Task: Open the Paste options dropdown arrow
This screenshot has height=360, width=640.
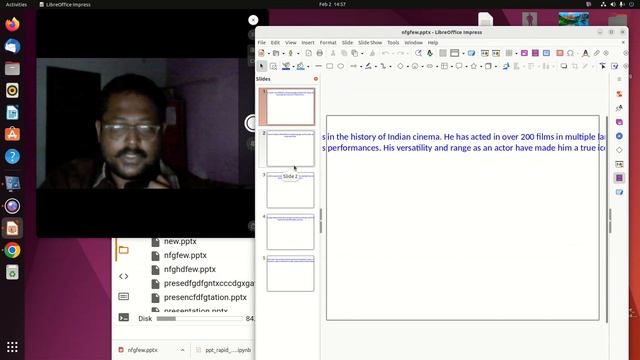Action: pos(362,53)
